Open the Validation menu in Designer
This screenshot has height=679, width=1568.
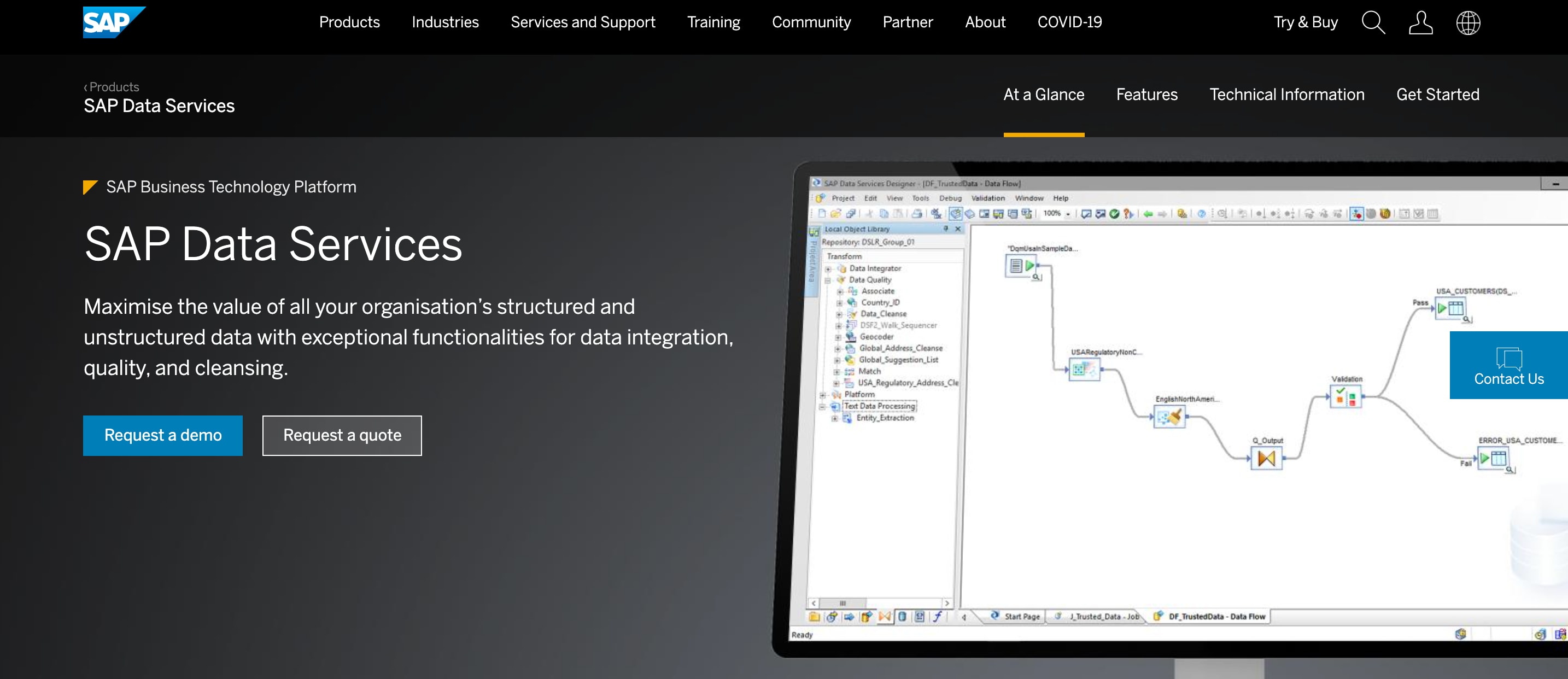[x=988, y=198]
